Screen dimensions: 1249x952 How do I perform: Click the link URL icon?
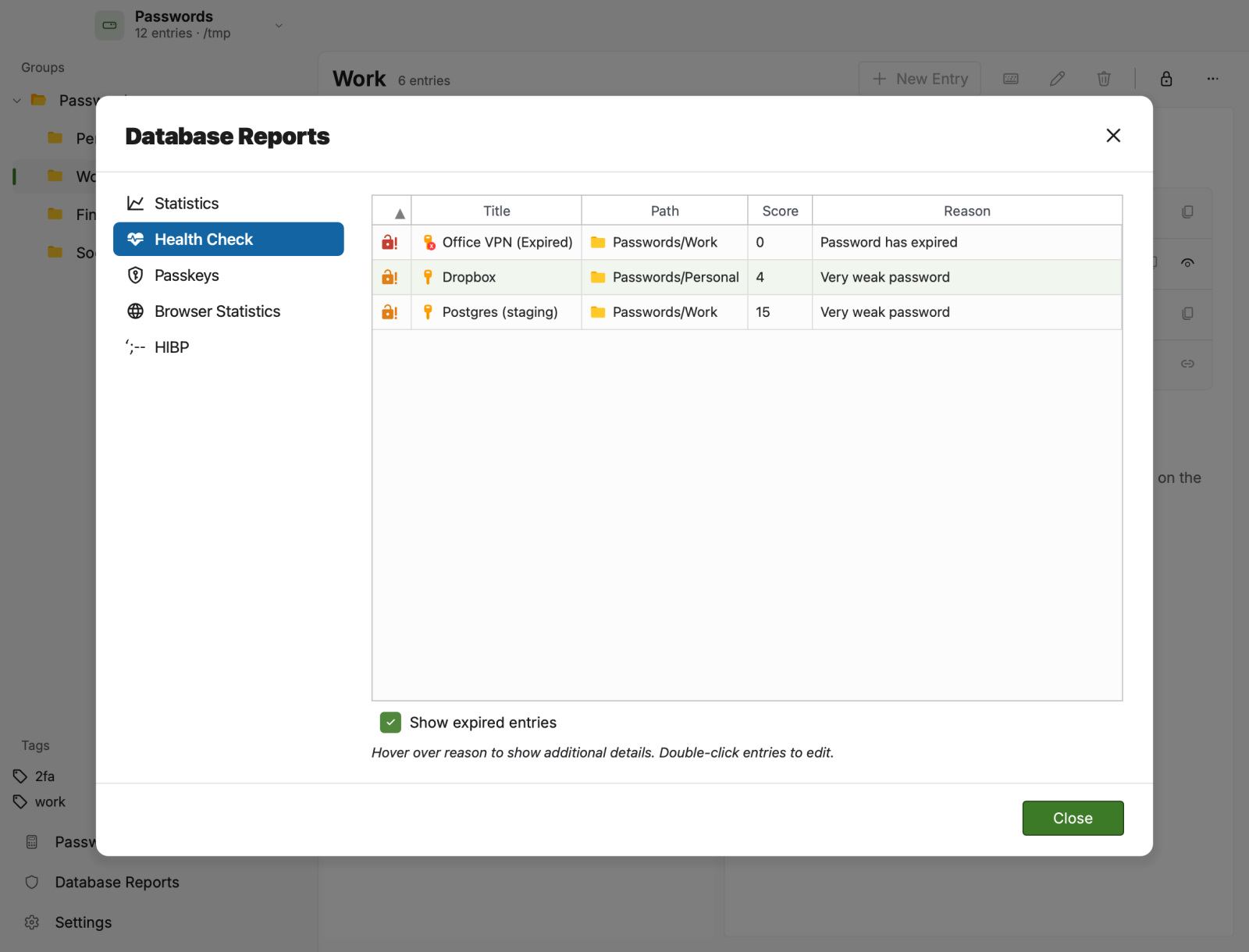1187,364
